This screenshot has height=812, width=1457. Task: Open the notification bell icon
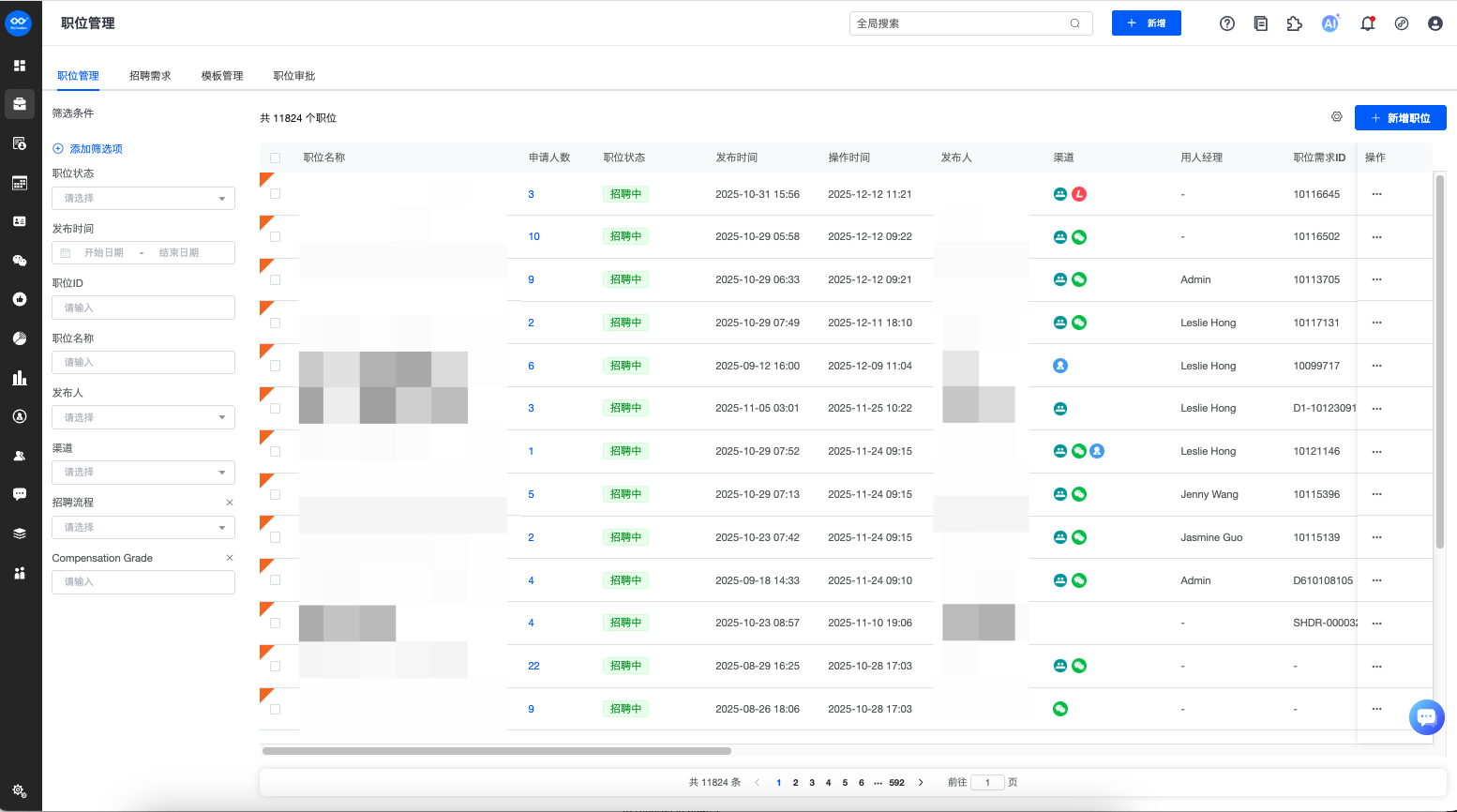[x=1367, y=23]
